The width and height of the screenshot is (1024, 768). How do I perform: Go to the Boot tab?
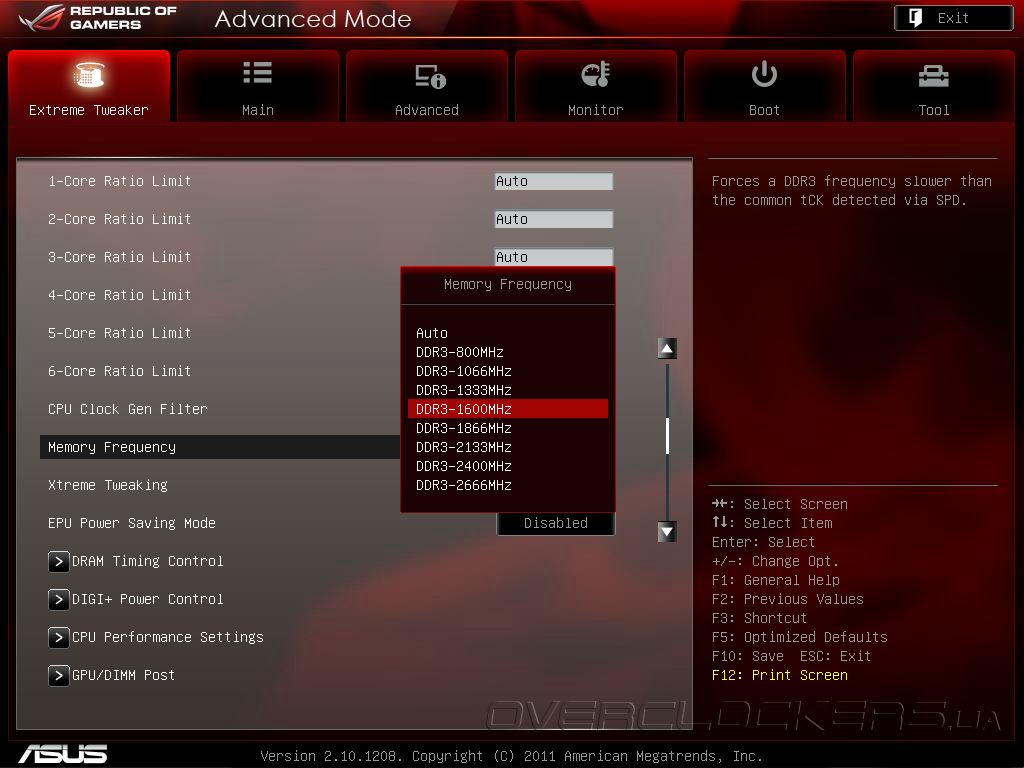pyautogui.click(x=764, y=86)
